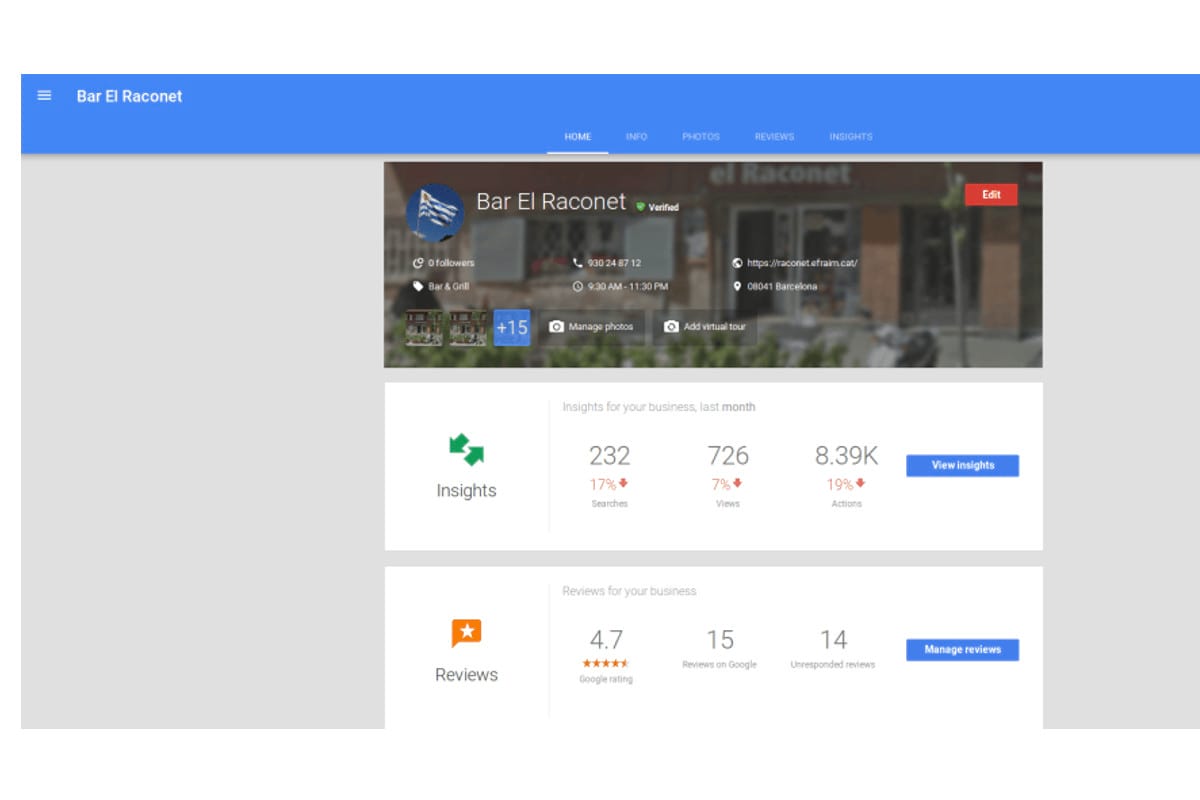Viewport: 1200px width, 800px height.
Task: Click the camera icon in Add virtual tour
Action: pyautogui.click(x=671, y=326)
